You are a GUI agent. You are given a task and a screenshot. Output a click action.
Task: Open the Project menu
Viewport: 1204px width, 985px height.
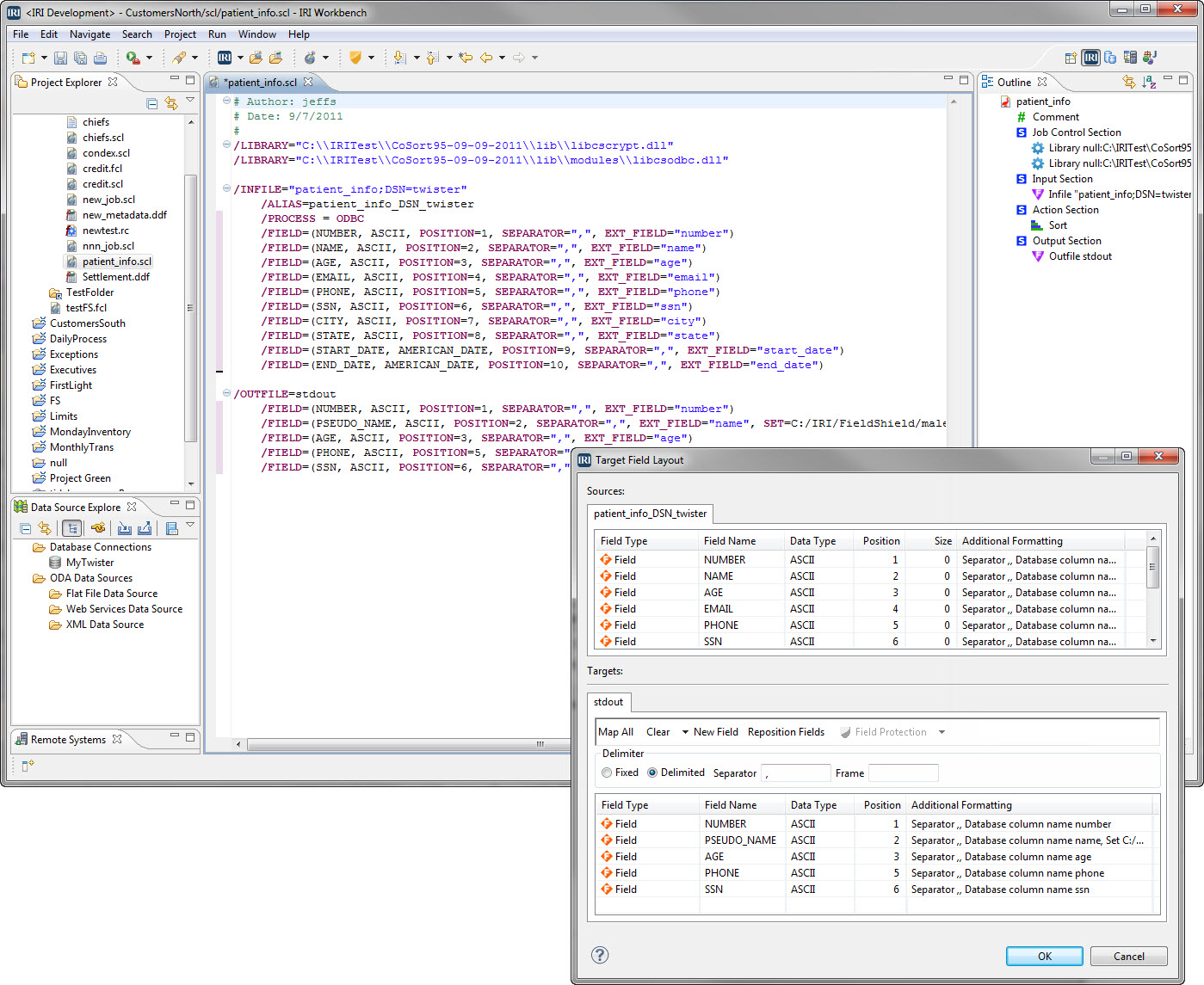click(x=180, y=34)
